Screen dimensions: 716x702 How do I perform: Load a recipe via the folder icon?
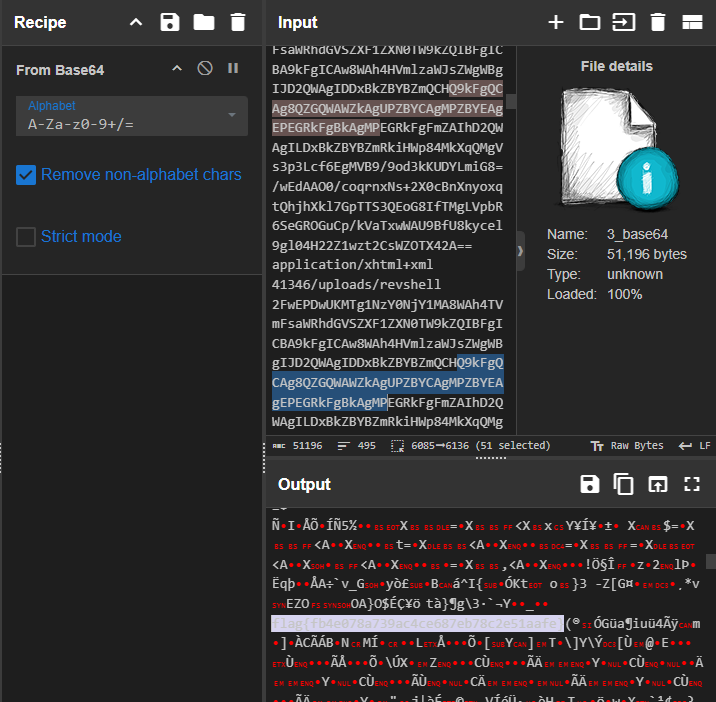point(204,22)
